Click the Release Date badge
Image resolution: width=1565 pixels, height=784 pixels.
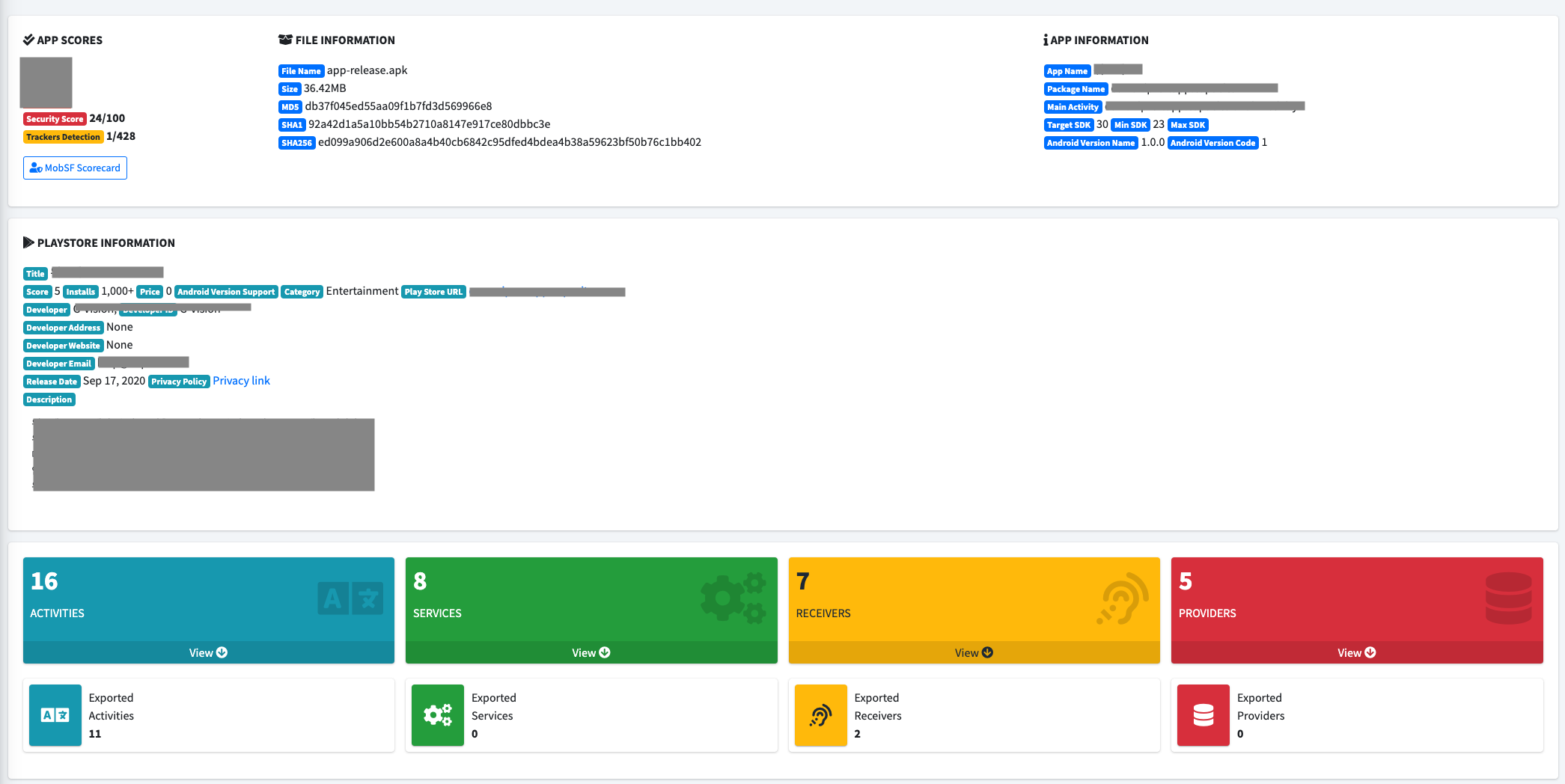pyautogui.click(x=52, y=382)
